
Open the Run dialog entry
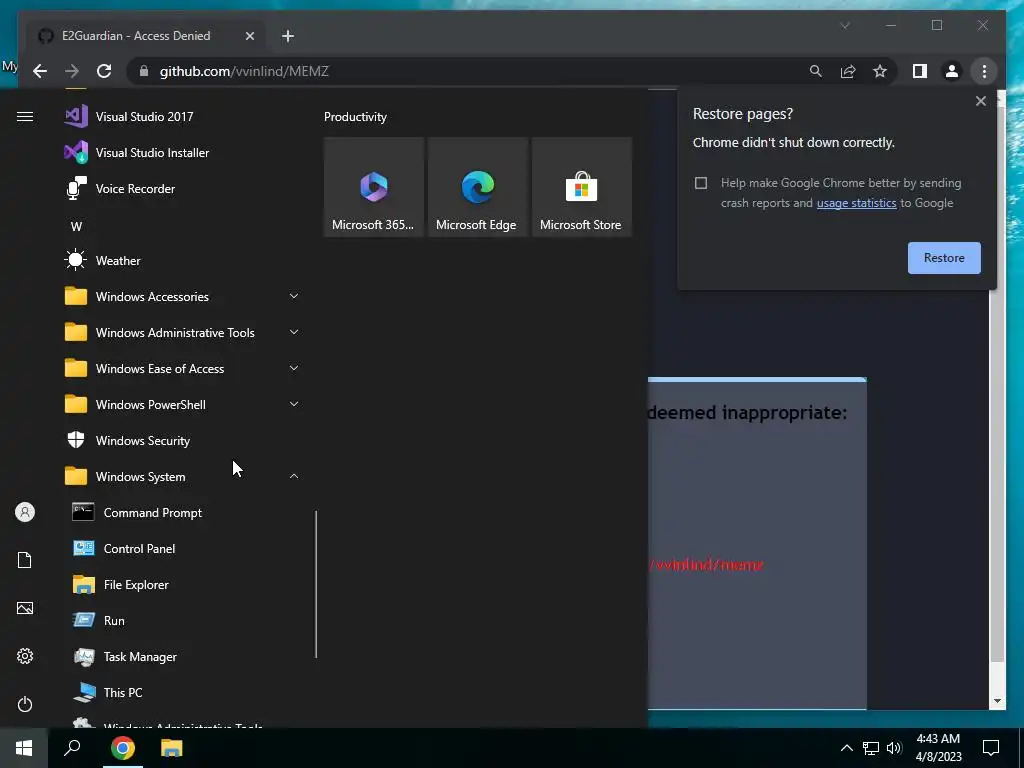coord(183,620)
